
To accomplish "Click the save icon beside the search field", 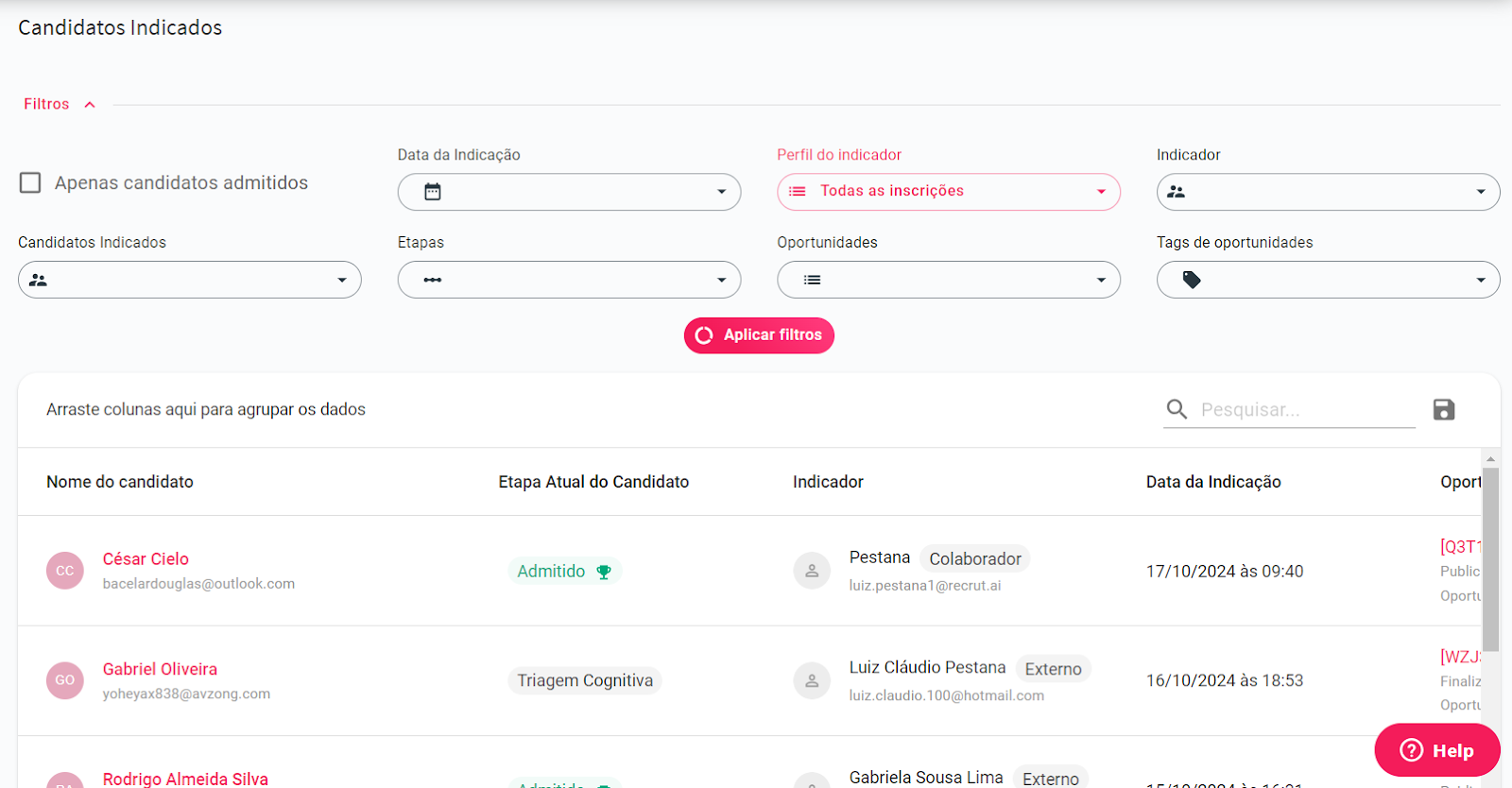I will click(1443, 409).
